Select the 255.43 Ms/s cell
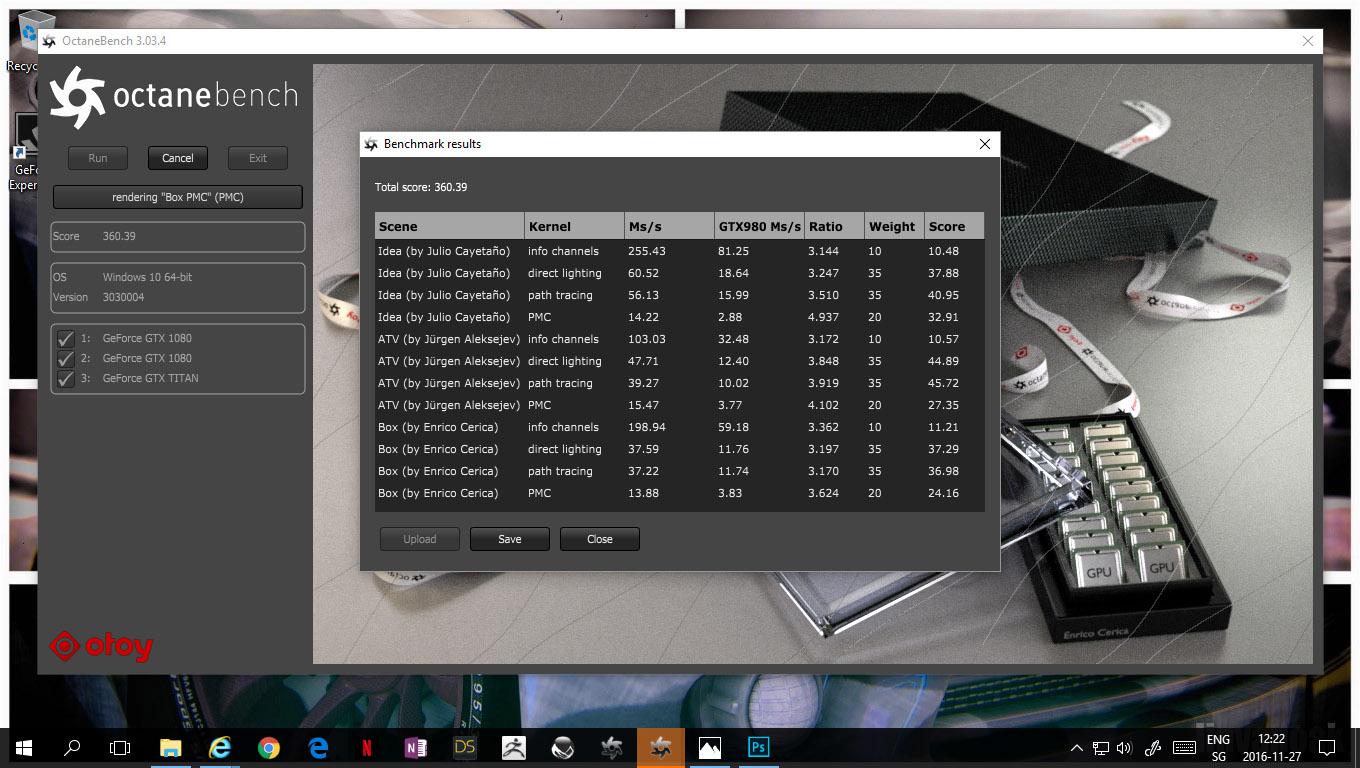This screenshot has height=768, width=1360. pyautogui.click(x=646, y=251)
